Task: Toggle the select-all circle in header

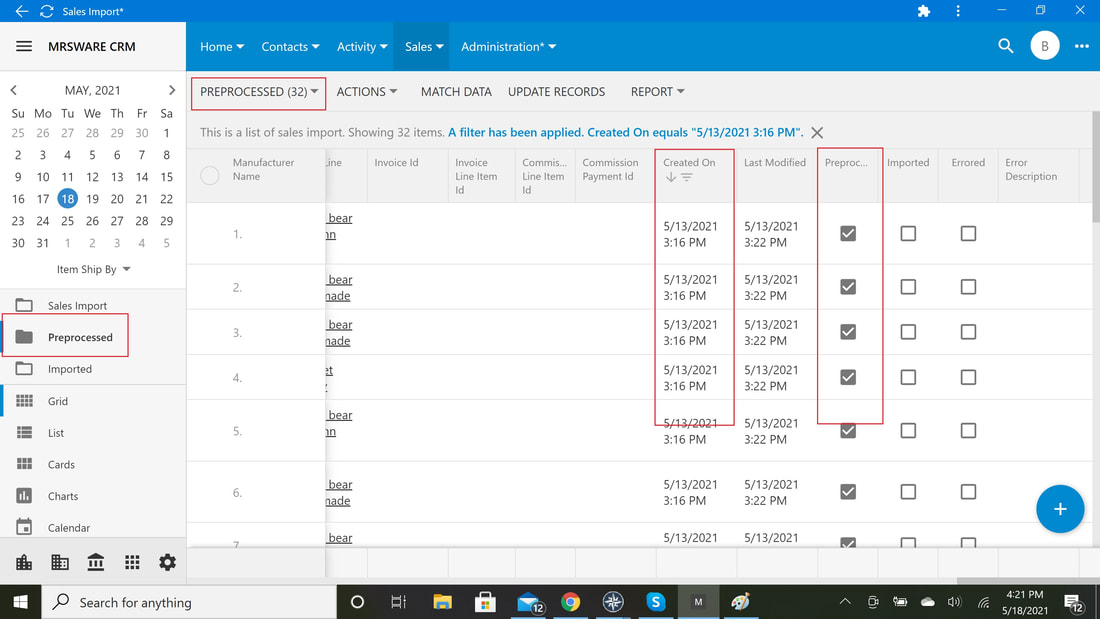Action: tap(210, 175)
